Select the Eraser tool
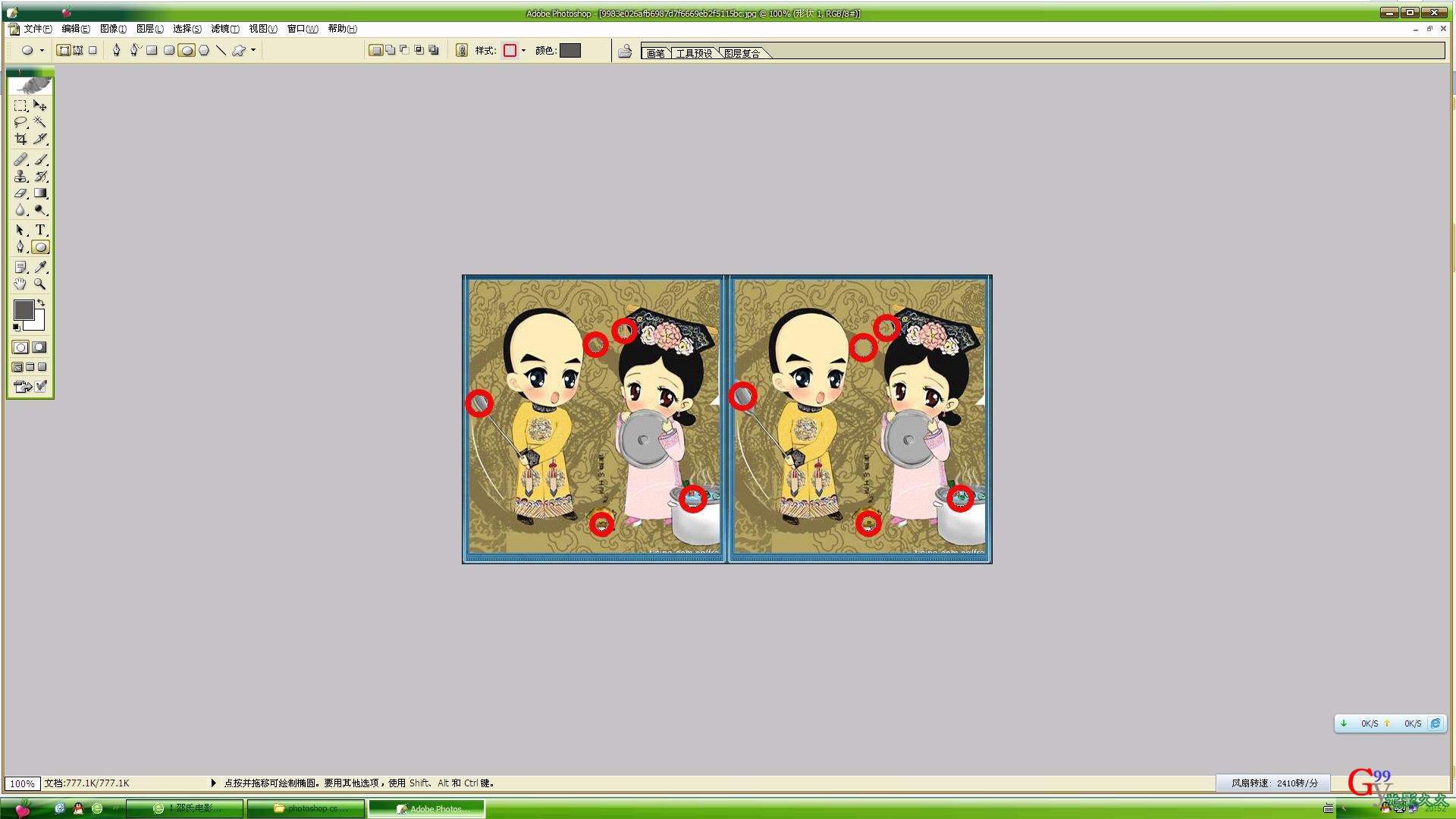Screen dimensions: 1456x819 click(x=20, y=193)
